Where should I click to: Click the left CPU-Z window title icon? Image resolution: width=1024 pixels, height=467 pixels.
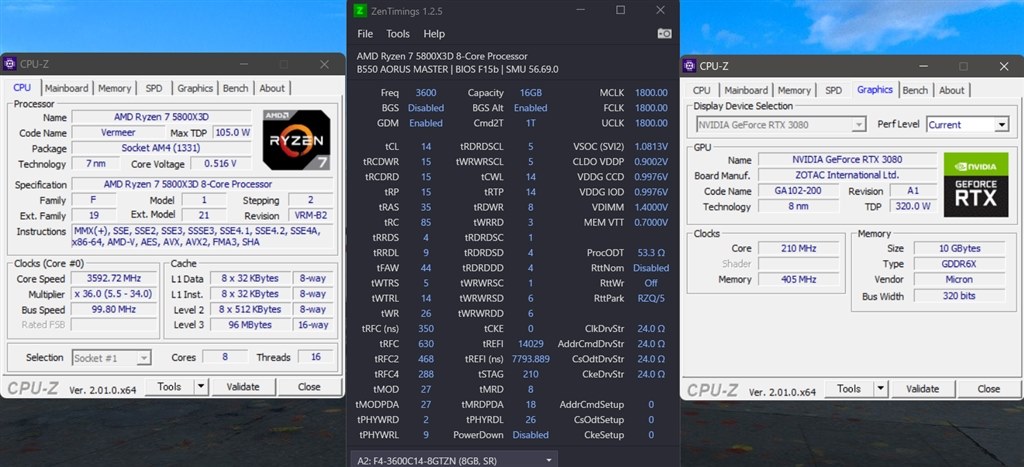pos(9,64)
